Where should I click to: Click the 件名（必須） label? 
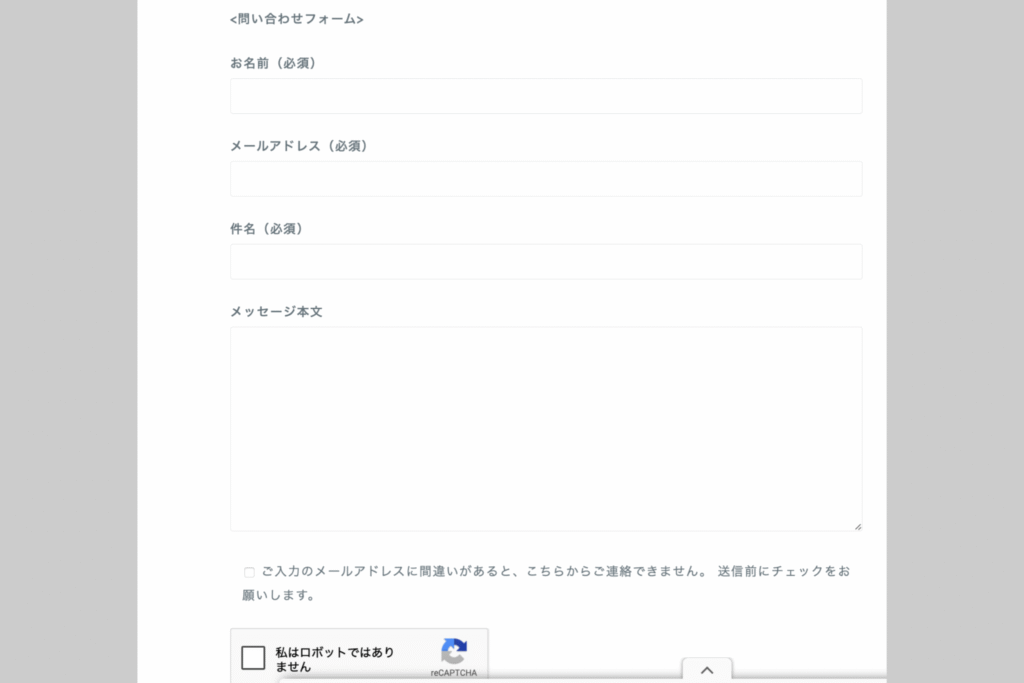tap(267, 229)
